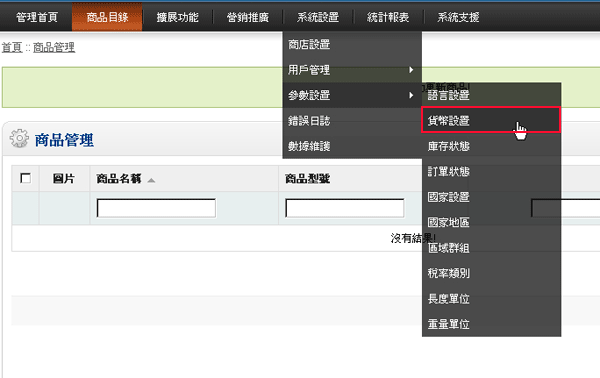This screenshot has width=600, height=378.
Task: Go to 首頁 breadcrumb link
Action: pyautogui.click(x=12, y=47)
